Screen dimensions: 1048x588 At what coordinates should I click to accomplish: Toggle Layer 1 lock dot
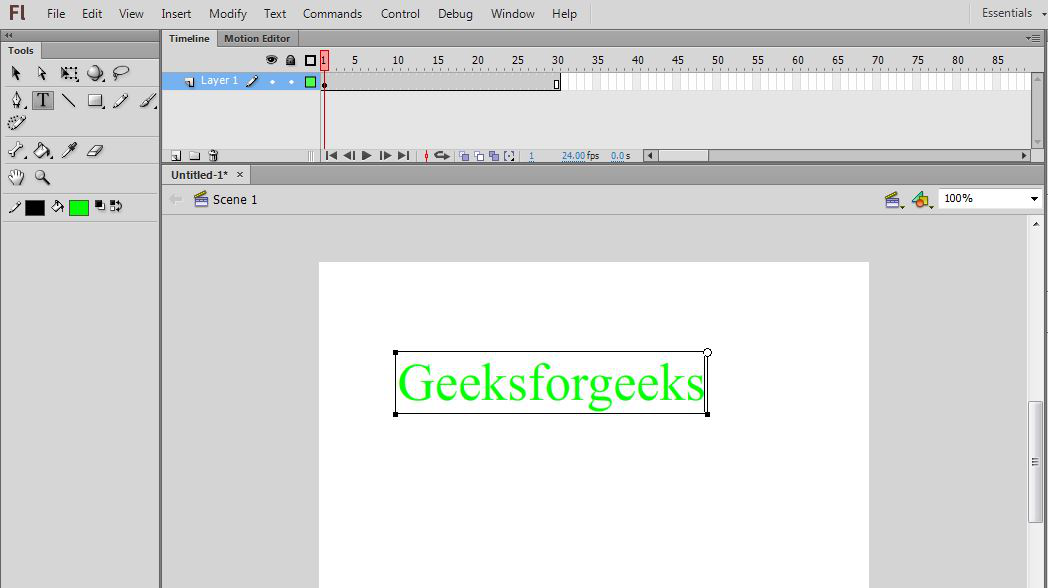[x=291, y=82]
